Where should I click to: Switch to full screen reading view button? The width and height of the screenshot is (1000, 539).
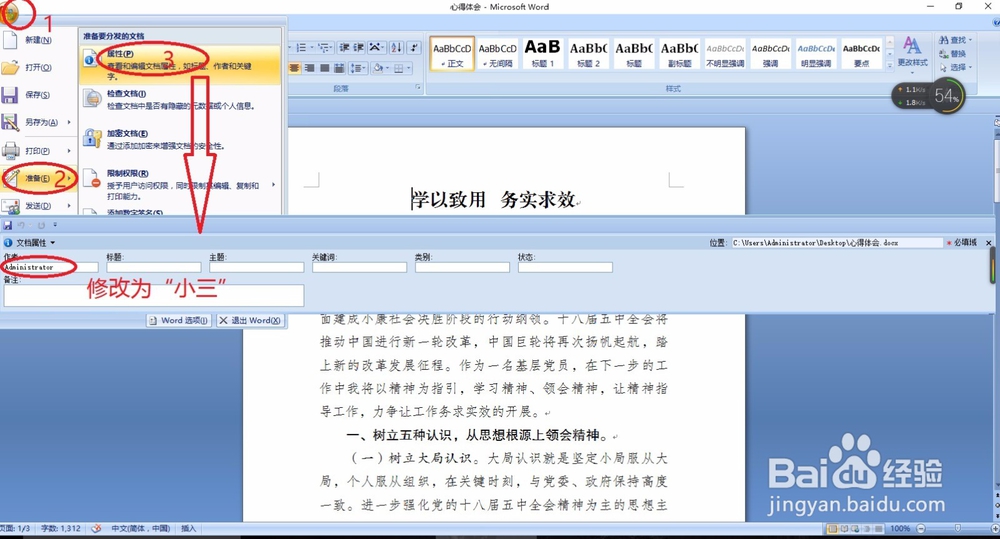(844, 529)
